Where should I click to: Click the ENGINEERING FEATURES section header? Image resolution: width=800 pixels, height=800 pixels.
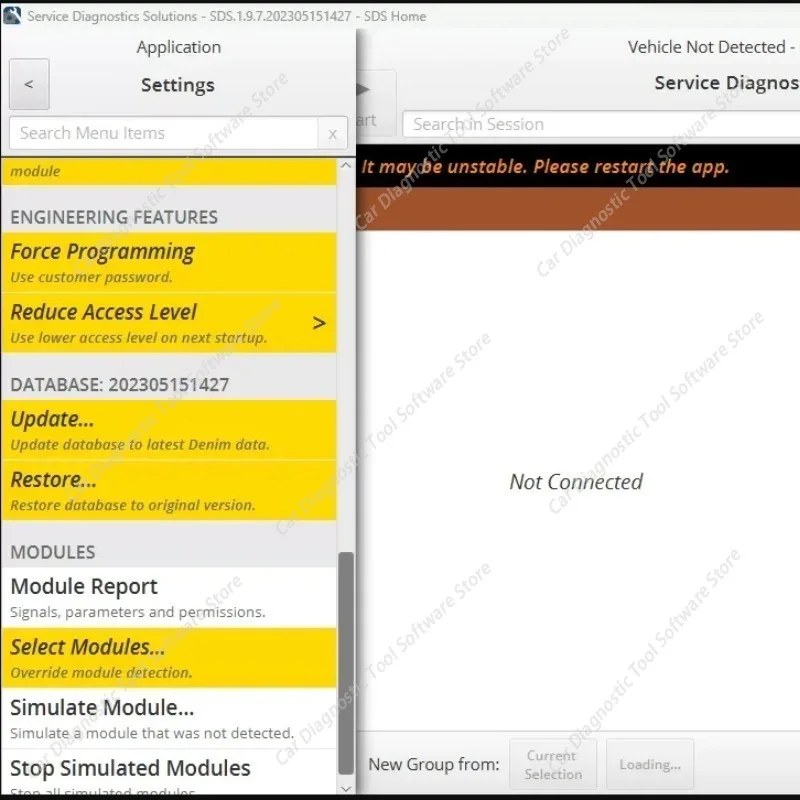114,217
